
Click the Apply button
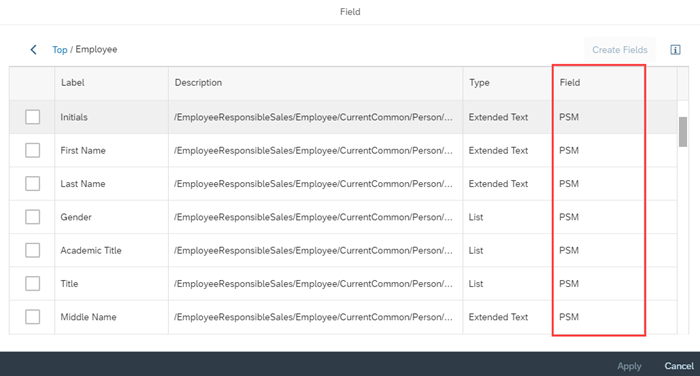point(629,366)
